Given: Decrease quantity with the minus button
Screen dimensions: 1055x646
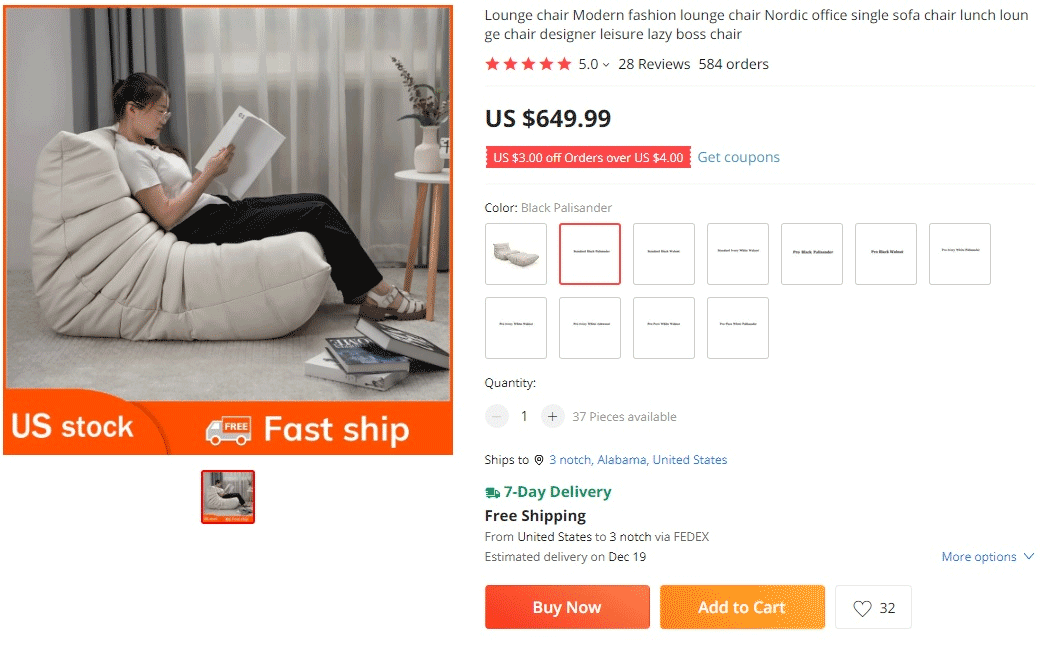Looking at the screenshot, I should click(x=497, y=416).
